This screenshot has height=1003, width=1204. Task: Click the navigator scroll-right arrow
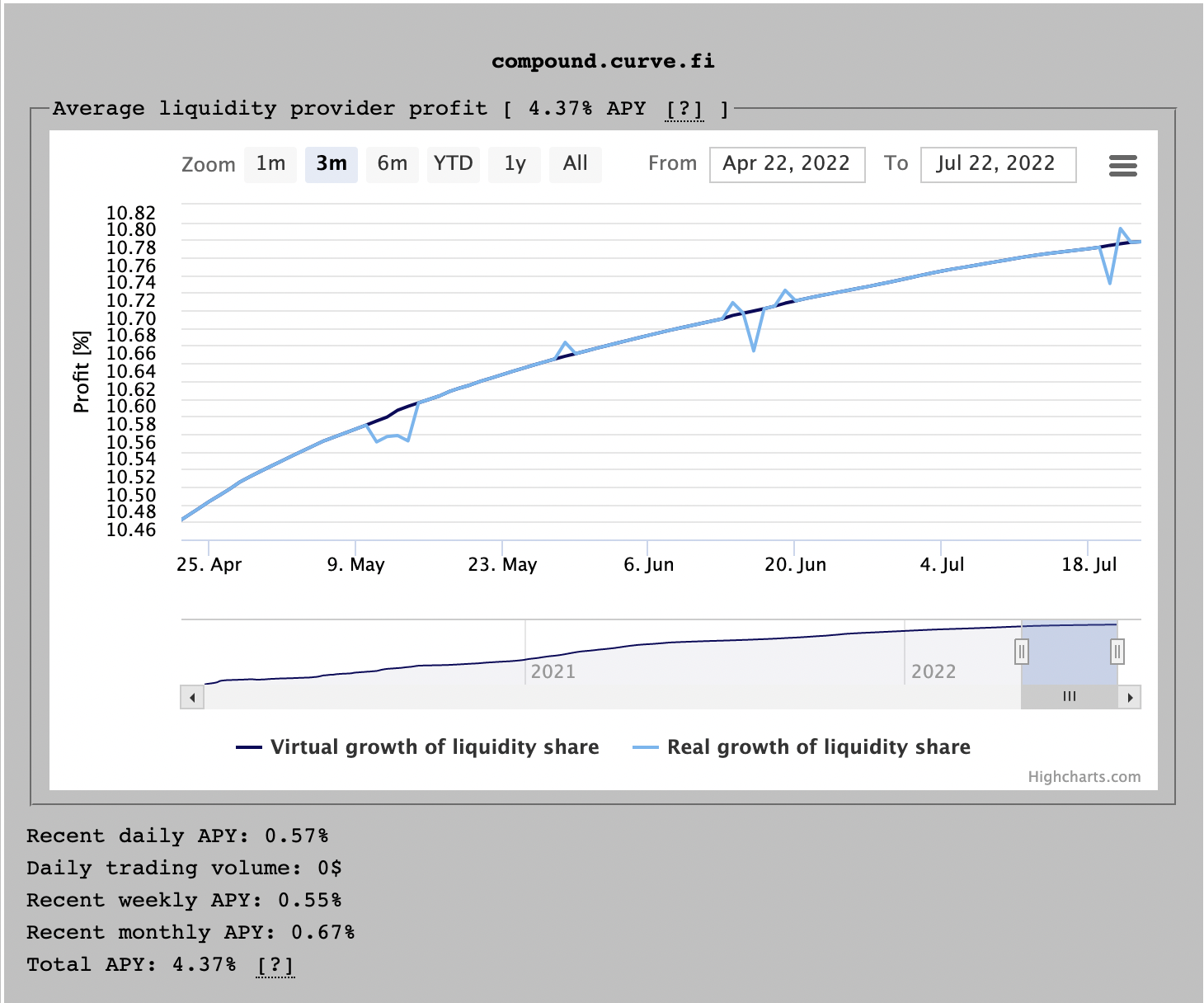click(1130, 698)
